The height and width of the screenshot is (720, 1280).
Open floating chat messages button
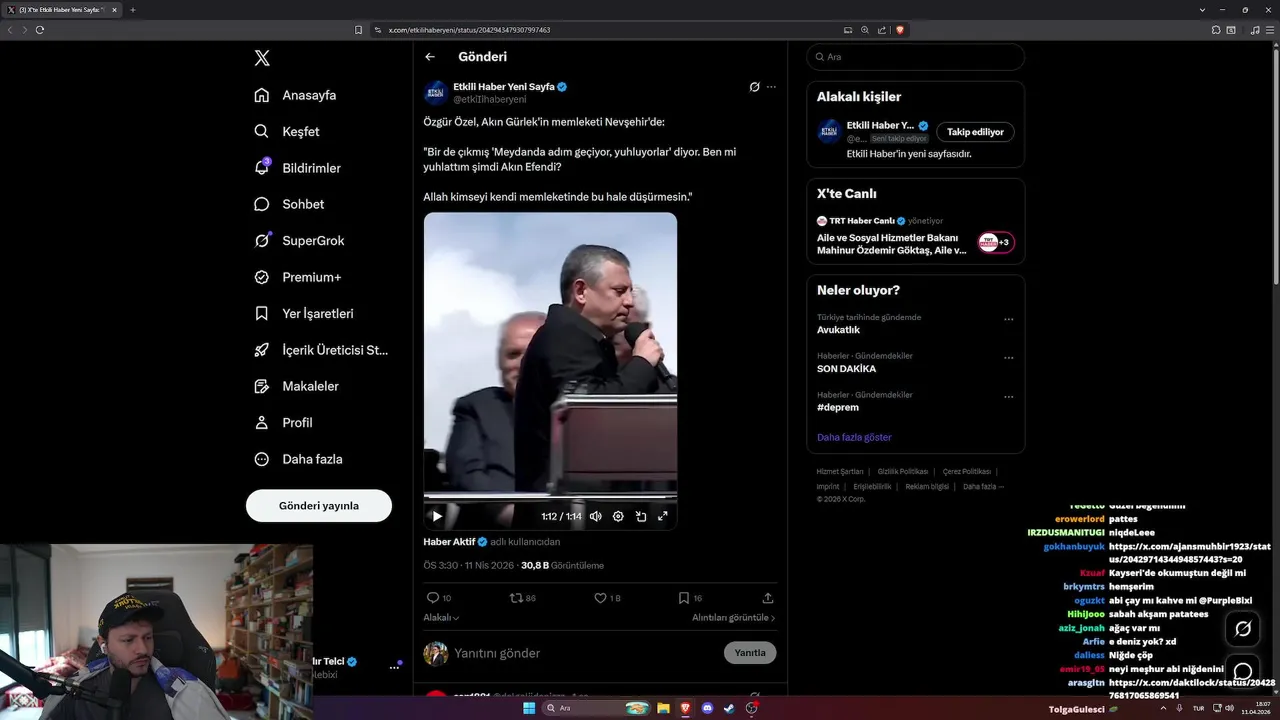click(x=1243, y=671)
